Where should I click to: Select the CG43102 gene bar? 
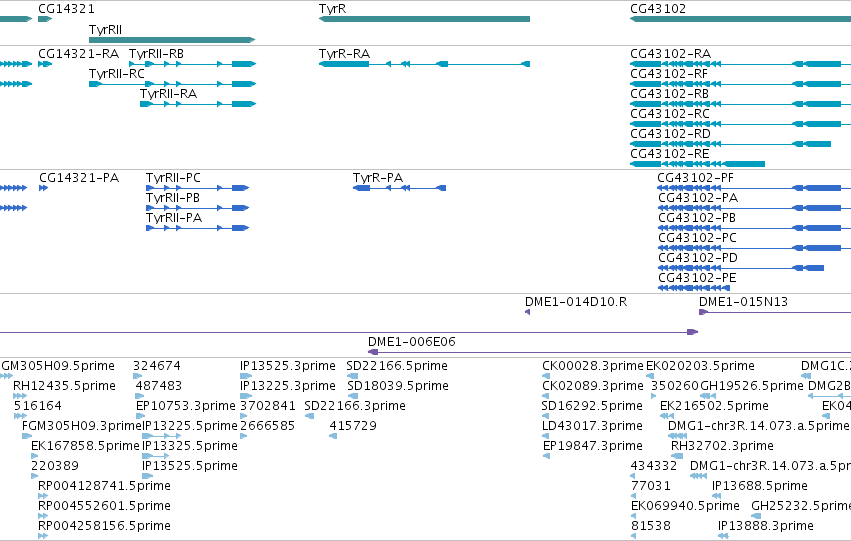click(740, 19)
